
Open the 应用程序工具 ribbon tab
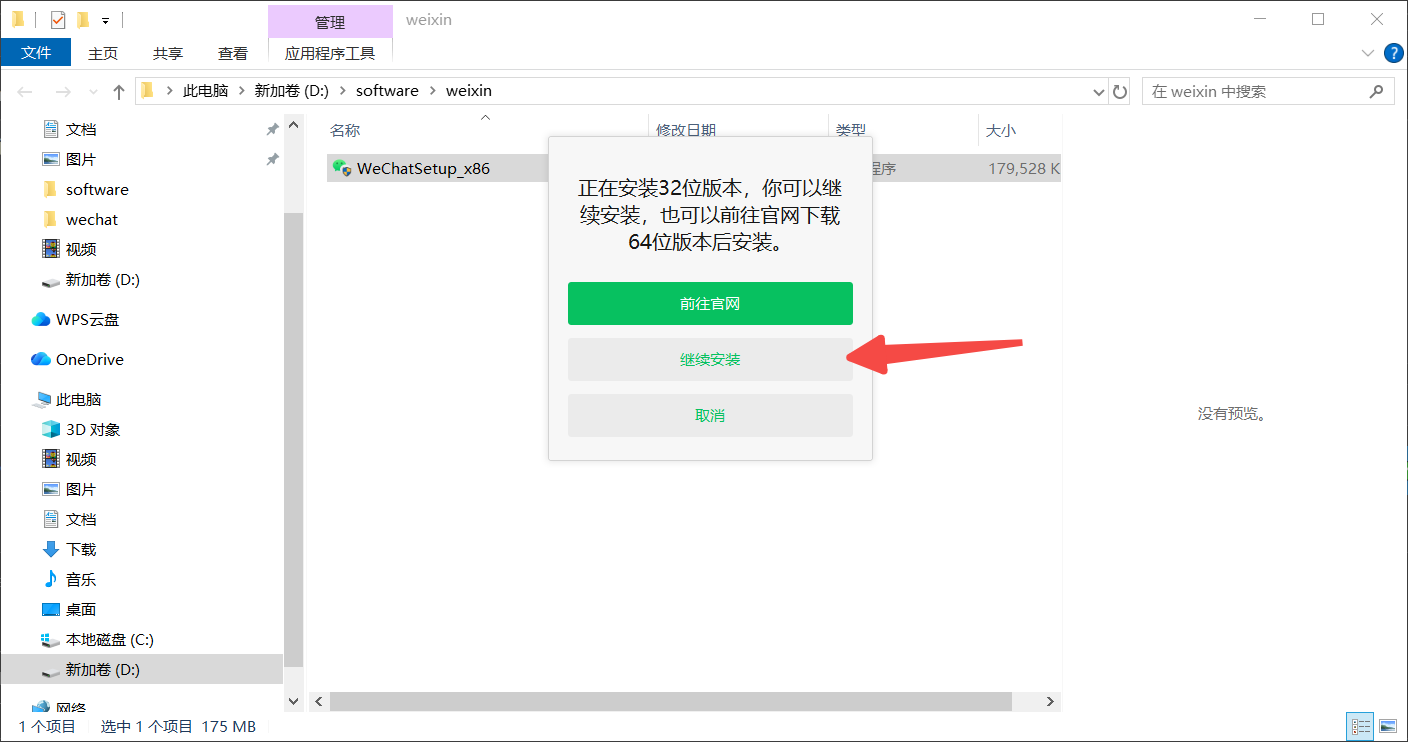tap(330, 53)
